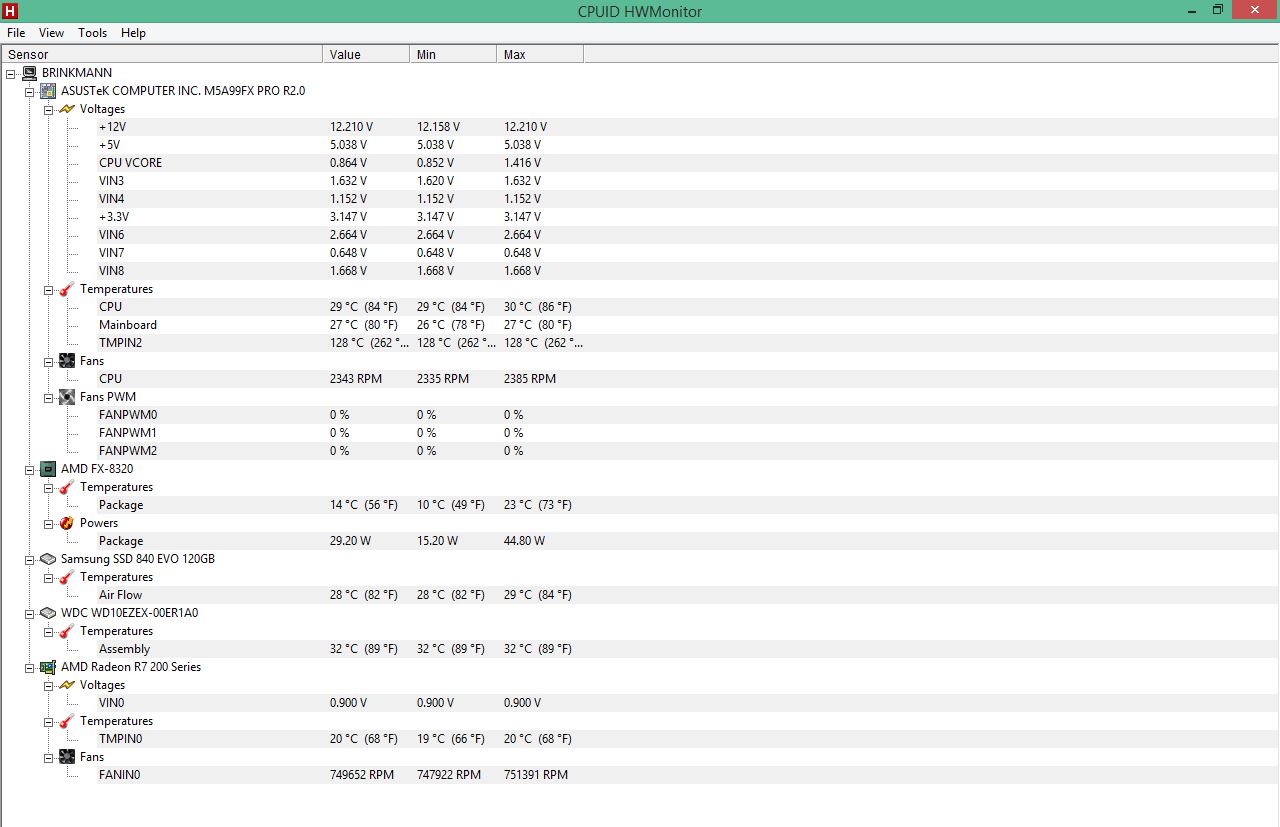Click the Min column header

(x=453, y=54)
